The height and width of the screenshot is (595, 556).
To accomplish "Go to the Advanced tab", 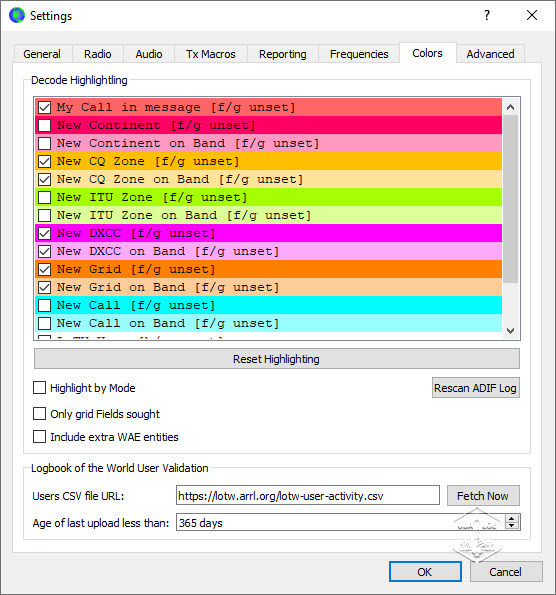I will [x=490, y=54].
